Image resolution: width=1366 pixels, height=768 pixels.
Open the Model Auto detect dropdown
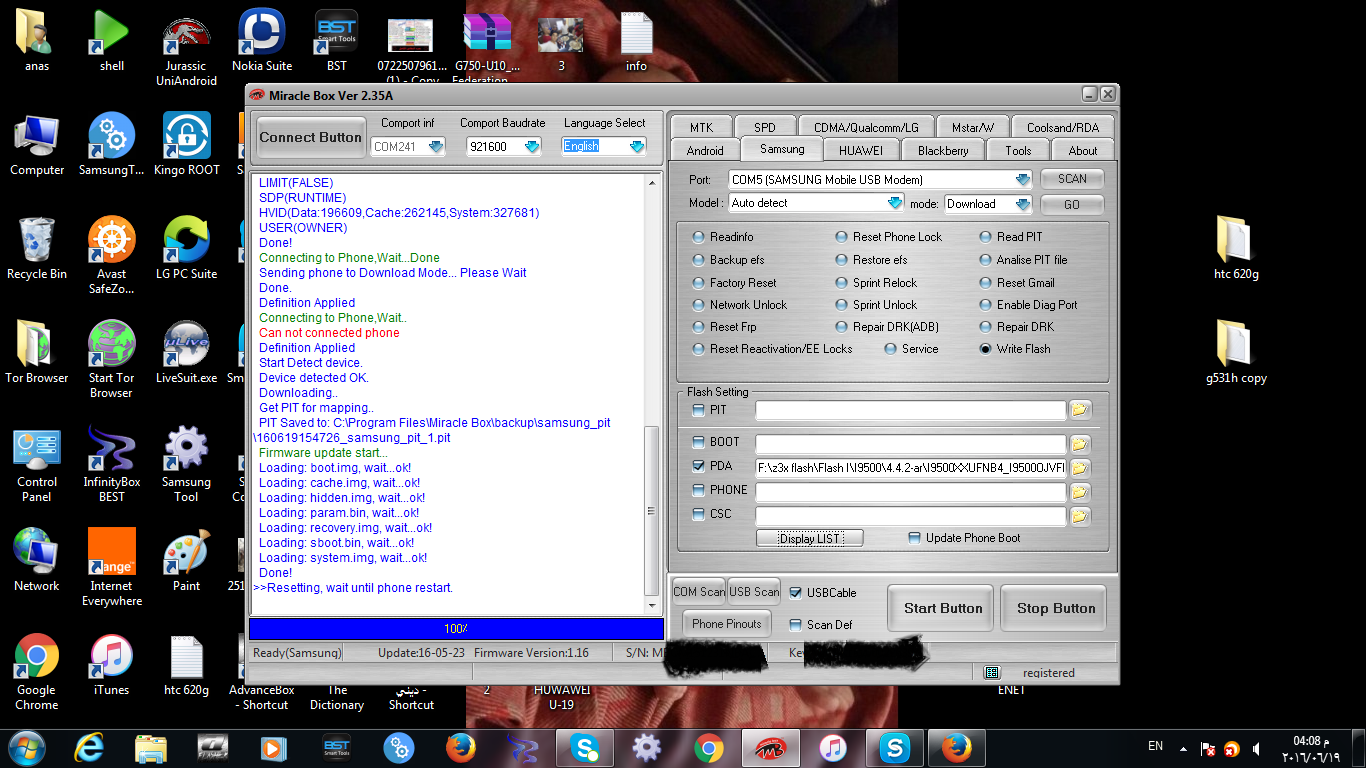(895, 203)
